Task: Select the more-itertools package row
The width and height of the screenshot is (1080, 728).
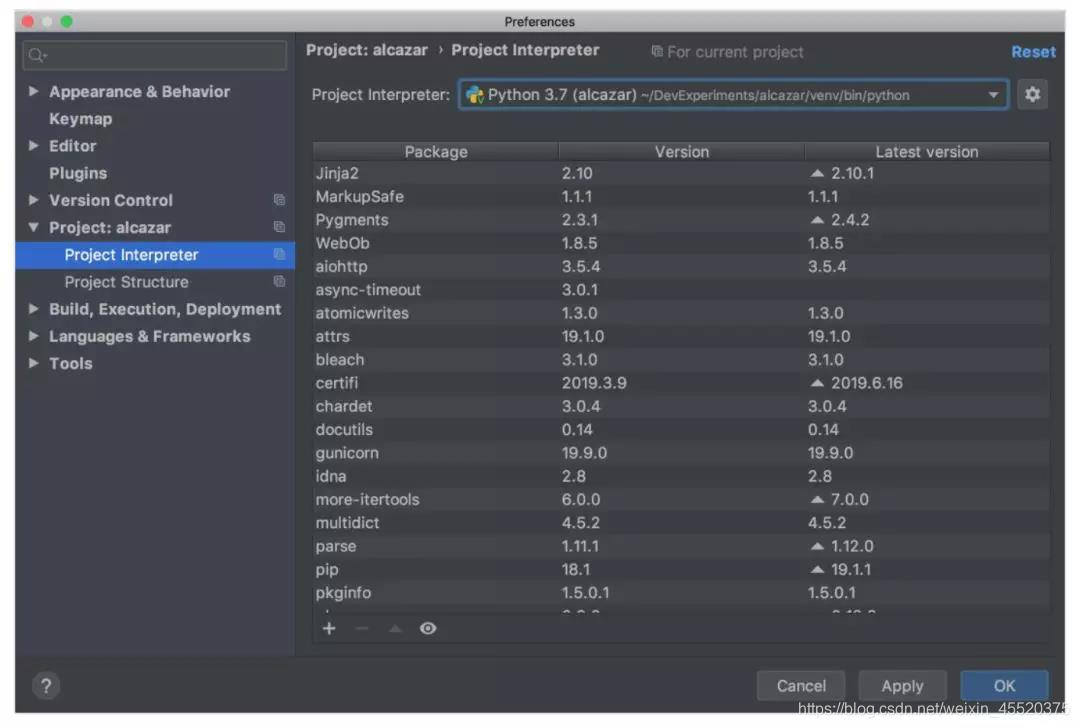Action: click(681, 499)
